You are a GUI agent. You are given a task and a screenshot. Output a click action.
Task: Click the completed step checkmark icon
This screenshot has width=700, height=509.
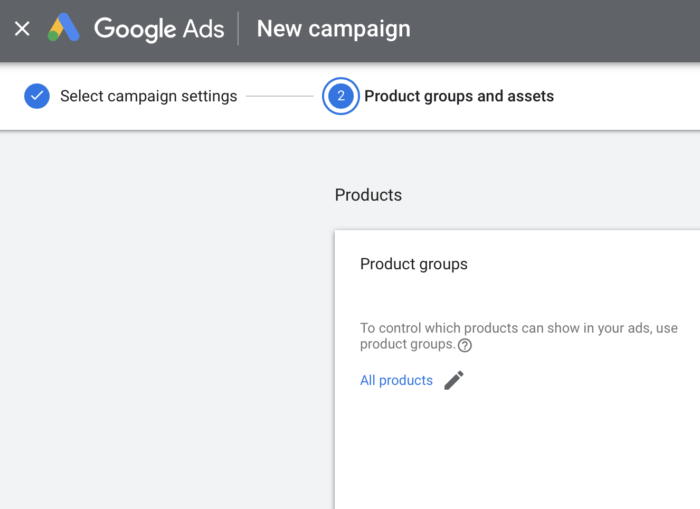point(37,97)
